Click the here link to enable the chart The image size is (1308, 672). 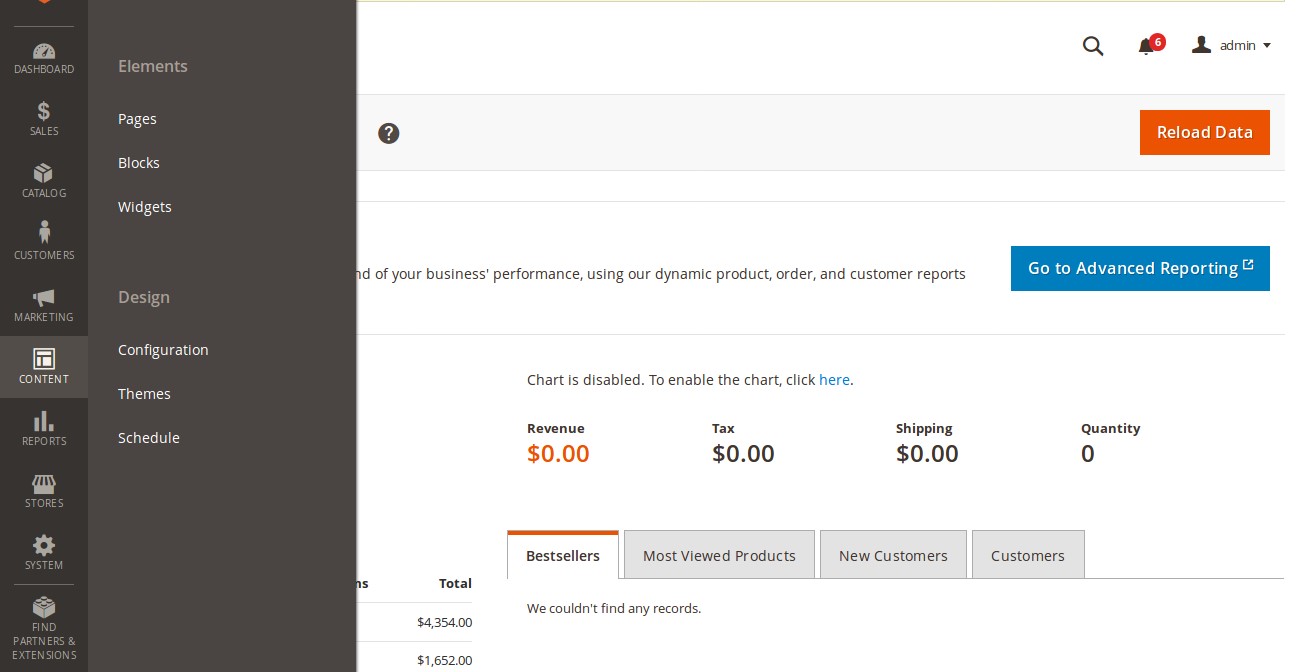[834, 380]
